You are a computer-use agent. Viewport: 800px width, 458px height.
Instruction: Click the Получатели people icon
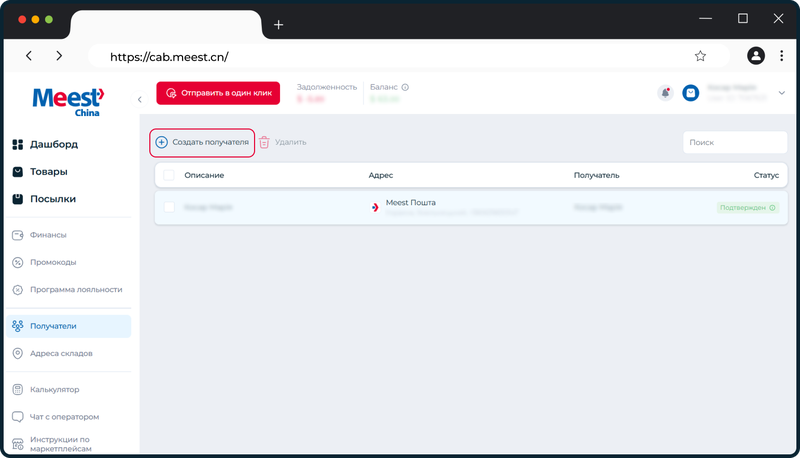coord(18,326)
